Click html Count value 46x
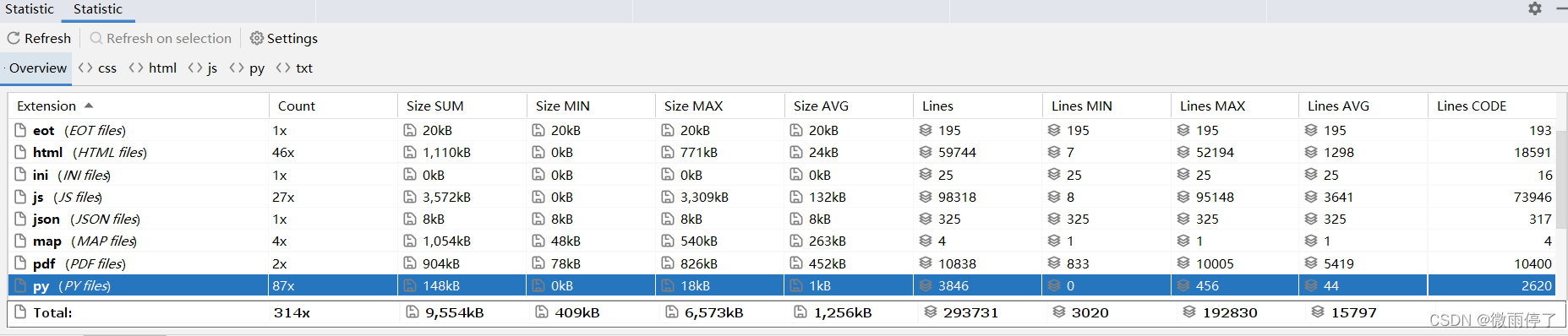 point(283,153)
